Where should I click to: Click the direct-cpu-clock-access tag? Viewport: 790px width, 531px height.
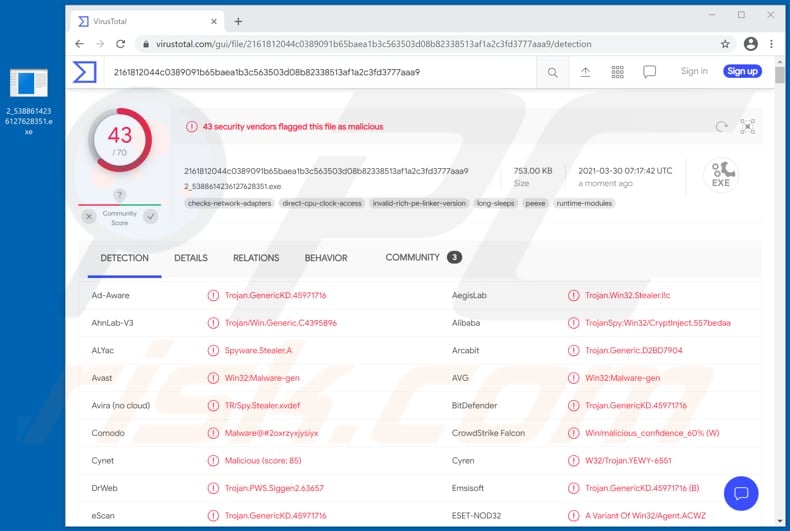322,204
